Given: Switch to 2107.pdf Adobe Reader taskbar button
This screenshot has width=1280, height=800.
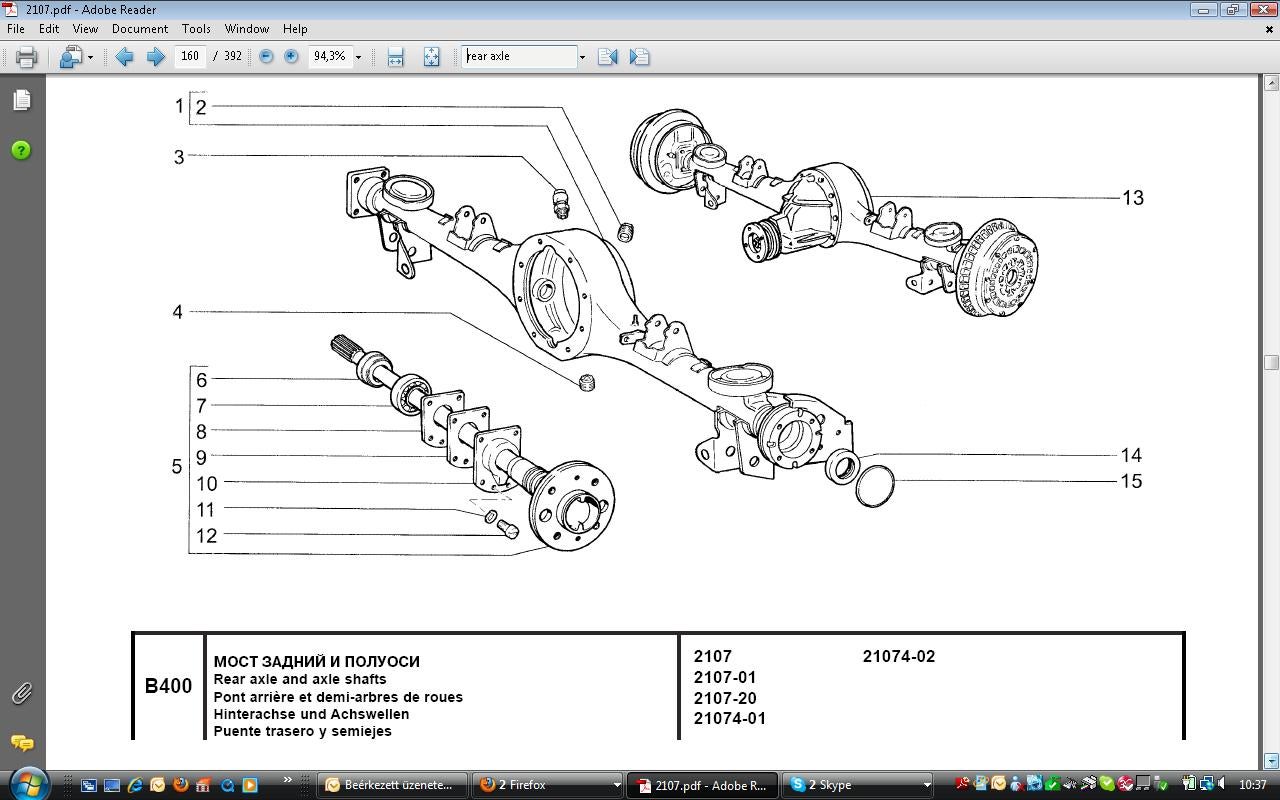Looking at the screenshot, I should [702, 785].
